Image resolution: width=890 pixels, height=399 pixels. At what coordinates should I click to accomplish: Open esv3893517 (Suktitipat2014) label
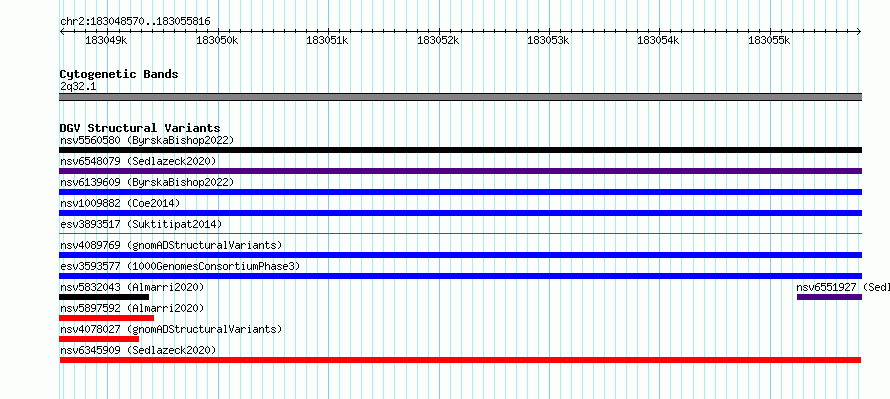coord(141,224)
